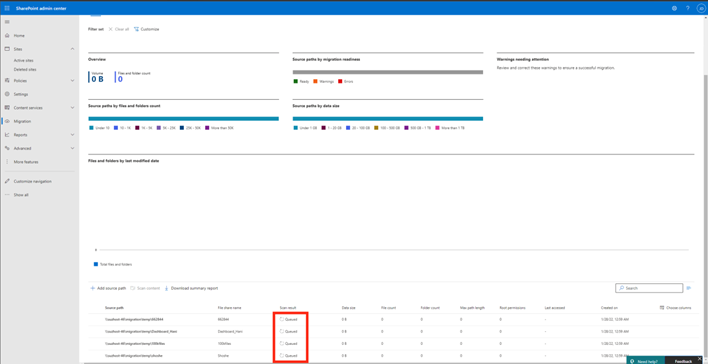The width and height of the screenshot is (708, 364).
Task: Click the Reports chart icon
Action: click(7, 135)
